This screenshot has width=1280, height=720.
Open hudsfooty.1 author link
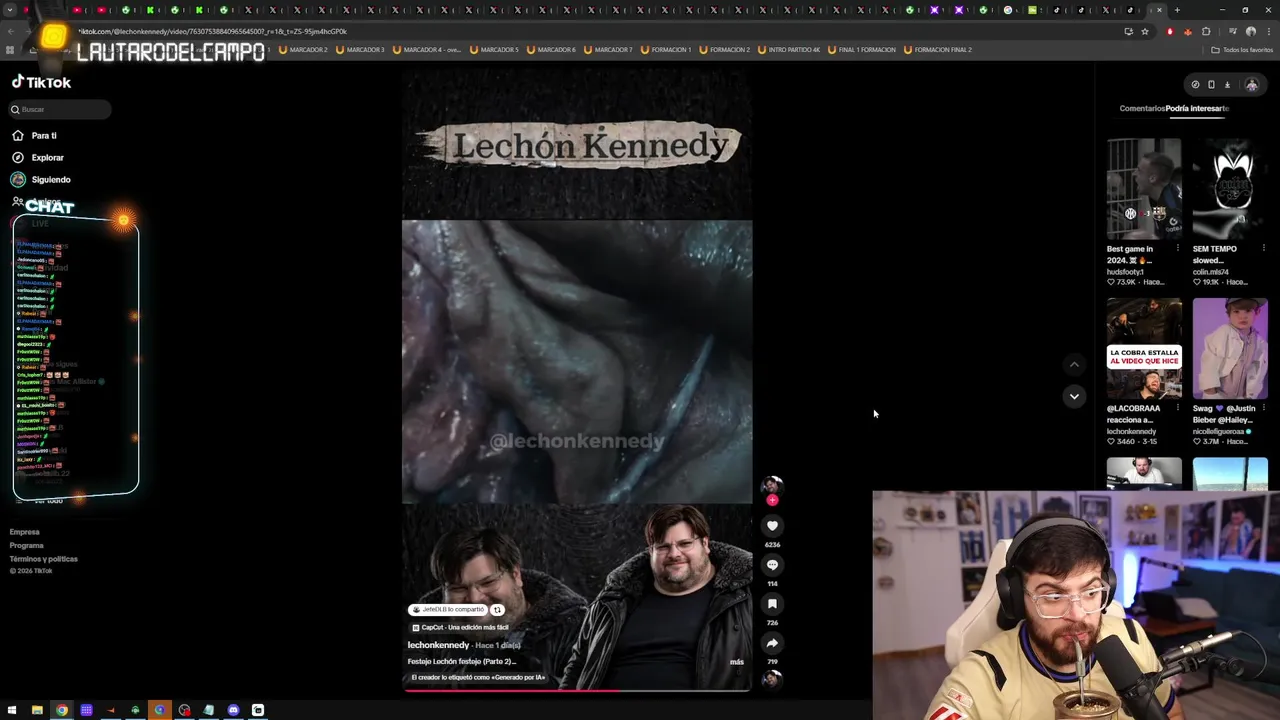1127,272
